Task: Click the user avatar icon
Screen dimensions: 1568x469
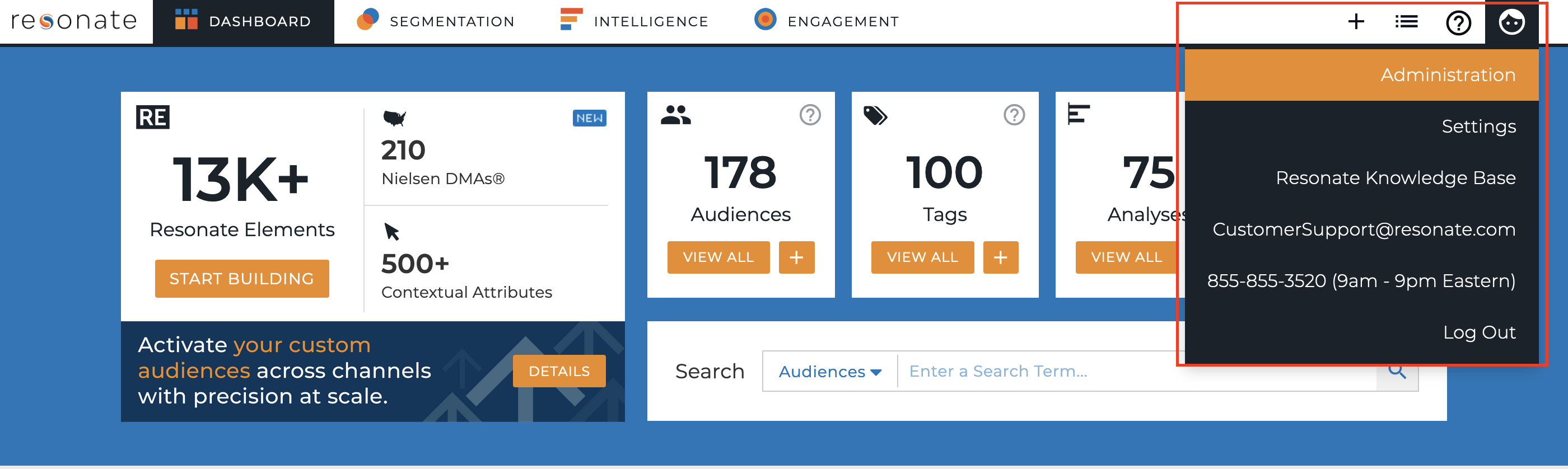Action: point(1511,22)
